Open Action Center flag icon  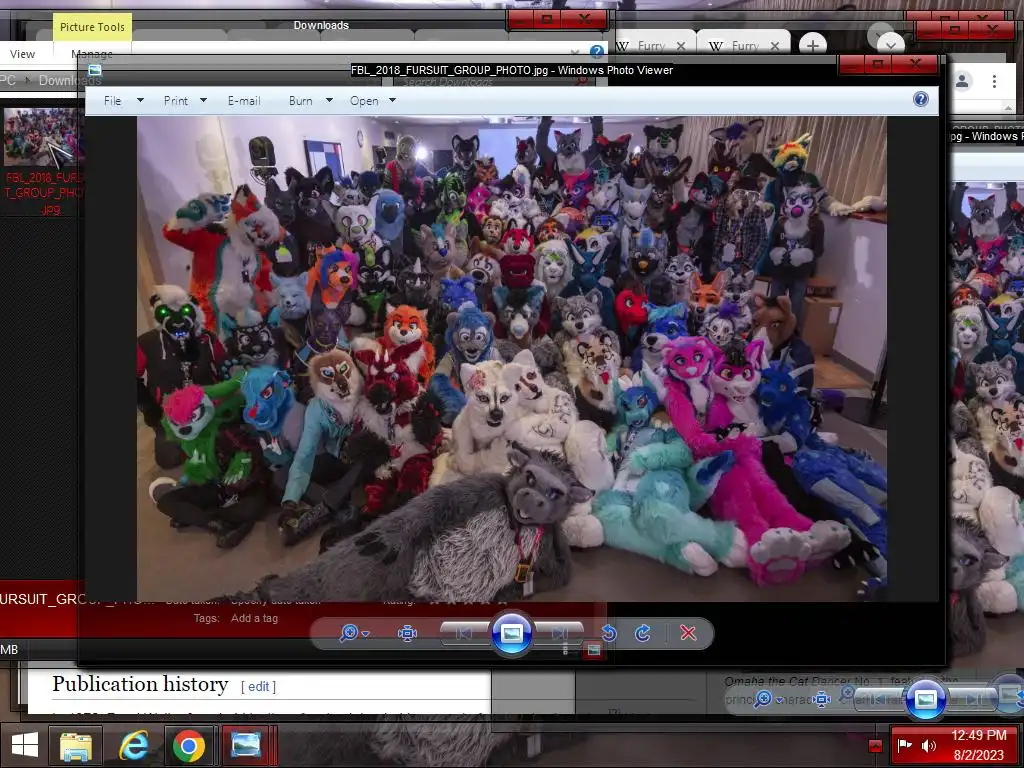[x=904, y=745]
